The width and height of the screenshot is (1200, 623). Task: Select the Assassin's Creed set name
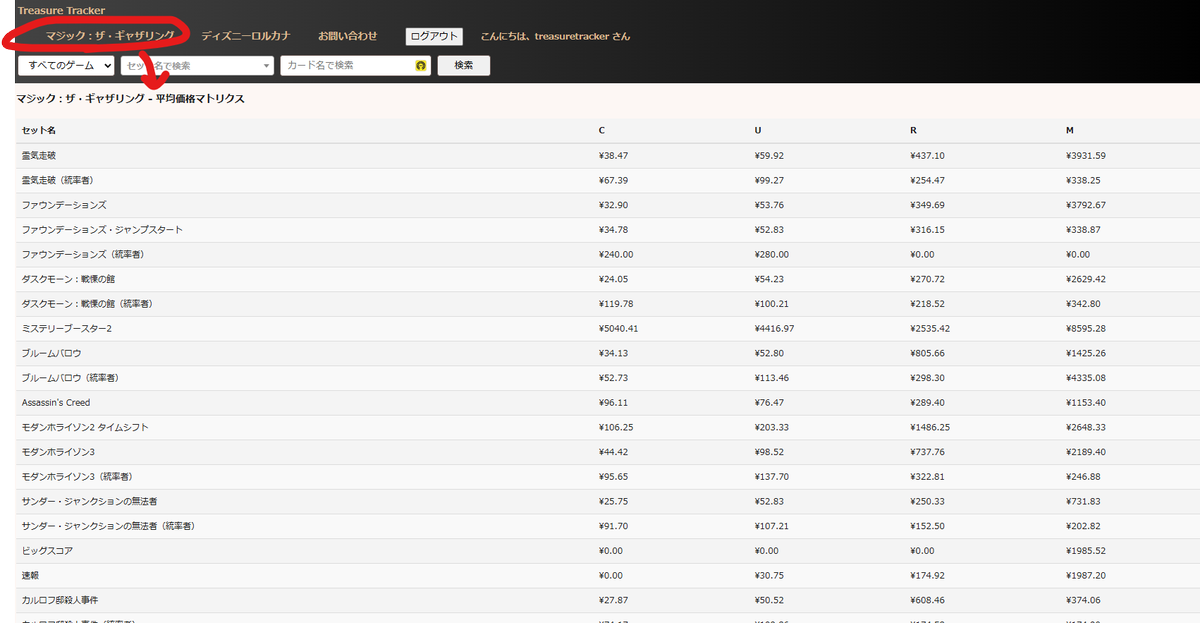pos(56,403)
